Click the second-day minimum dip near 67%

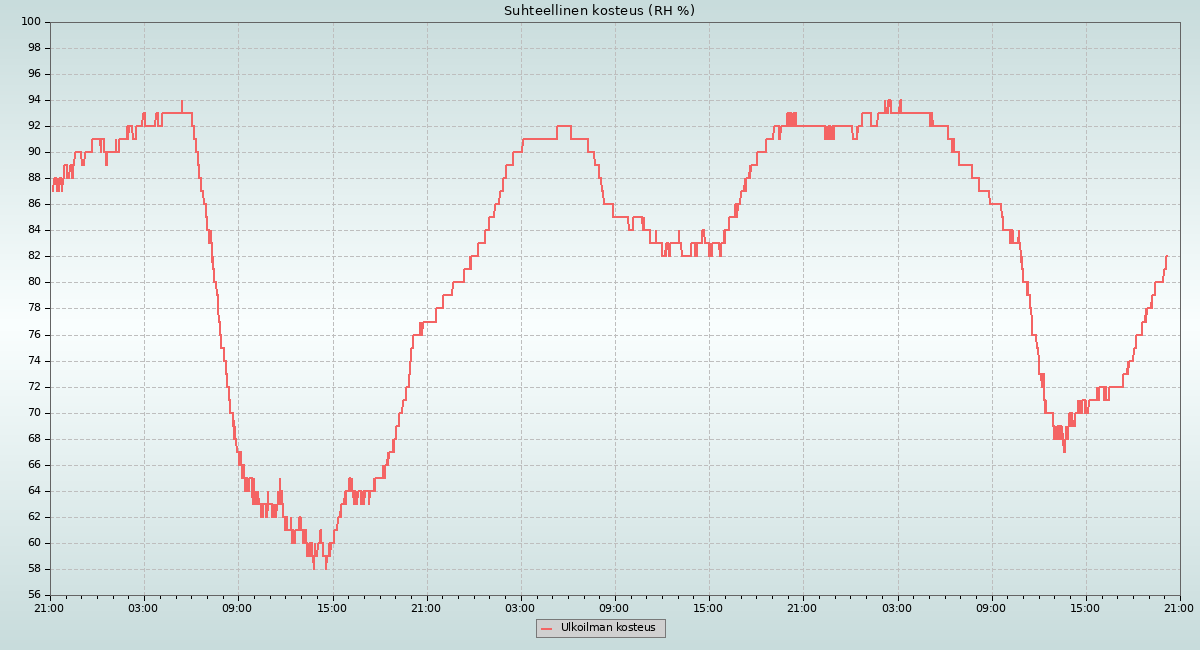tap(1064, 451)
